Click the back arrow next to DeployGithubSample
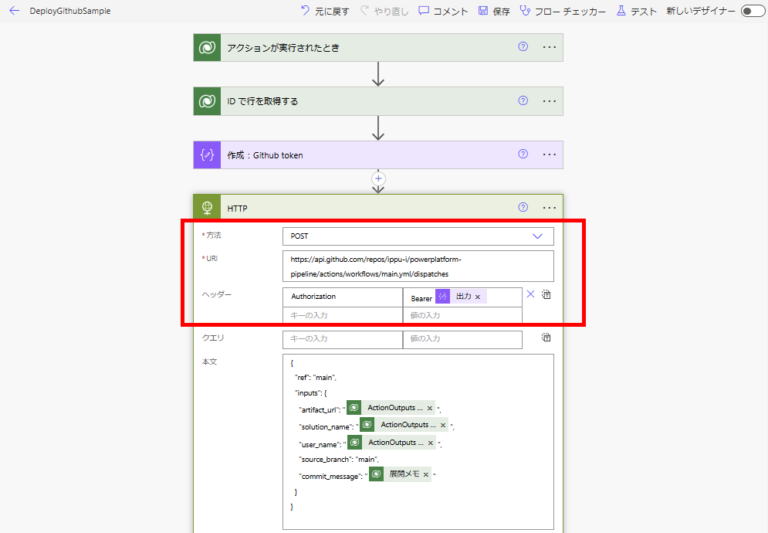The height and width of the screenshot is (533, 768). [14, 11]
